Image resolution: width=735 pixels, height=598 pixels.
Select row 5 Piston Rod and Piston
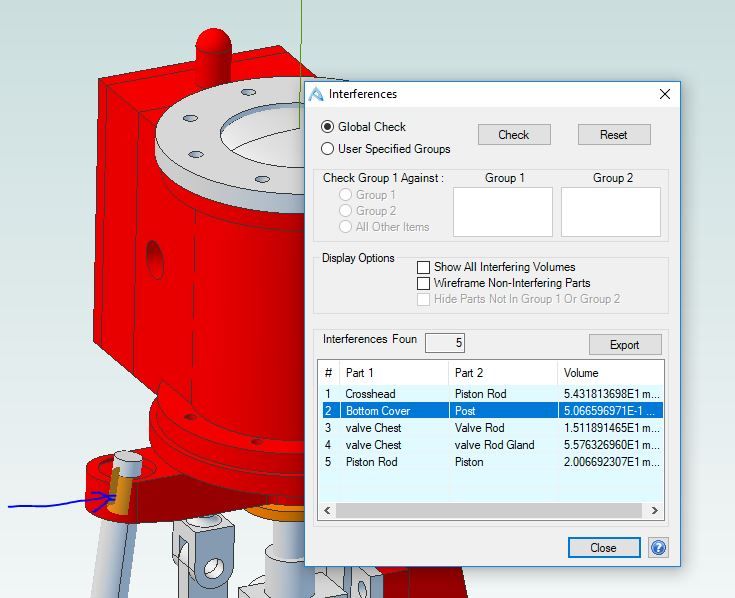tap(491, 462)
